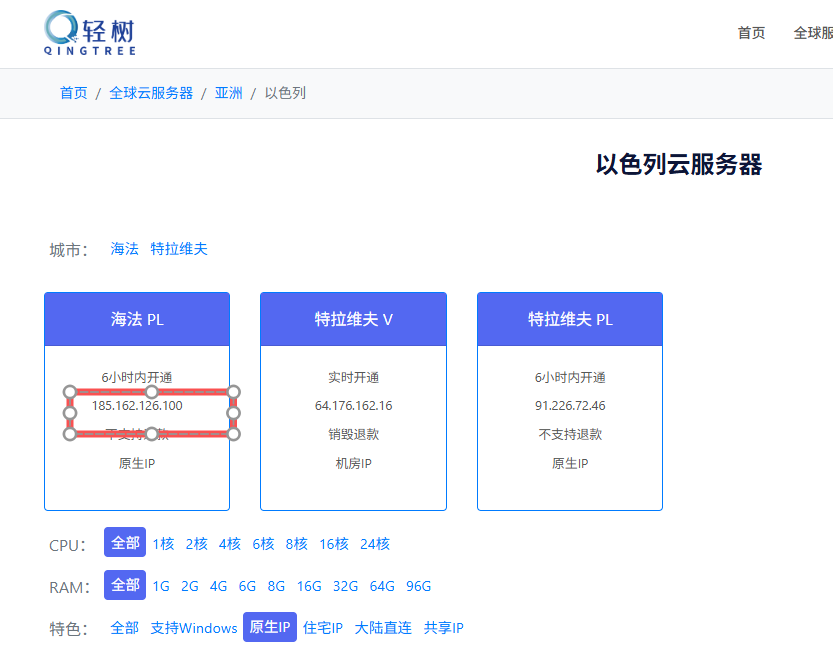Filter CPU by 24核
Viewport: 833px width, 648px height.
(x=375, y=544)
